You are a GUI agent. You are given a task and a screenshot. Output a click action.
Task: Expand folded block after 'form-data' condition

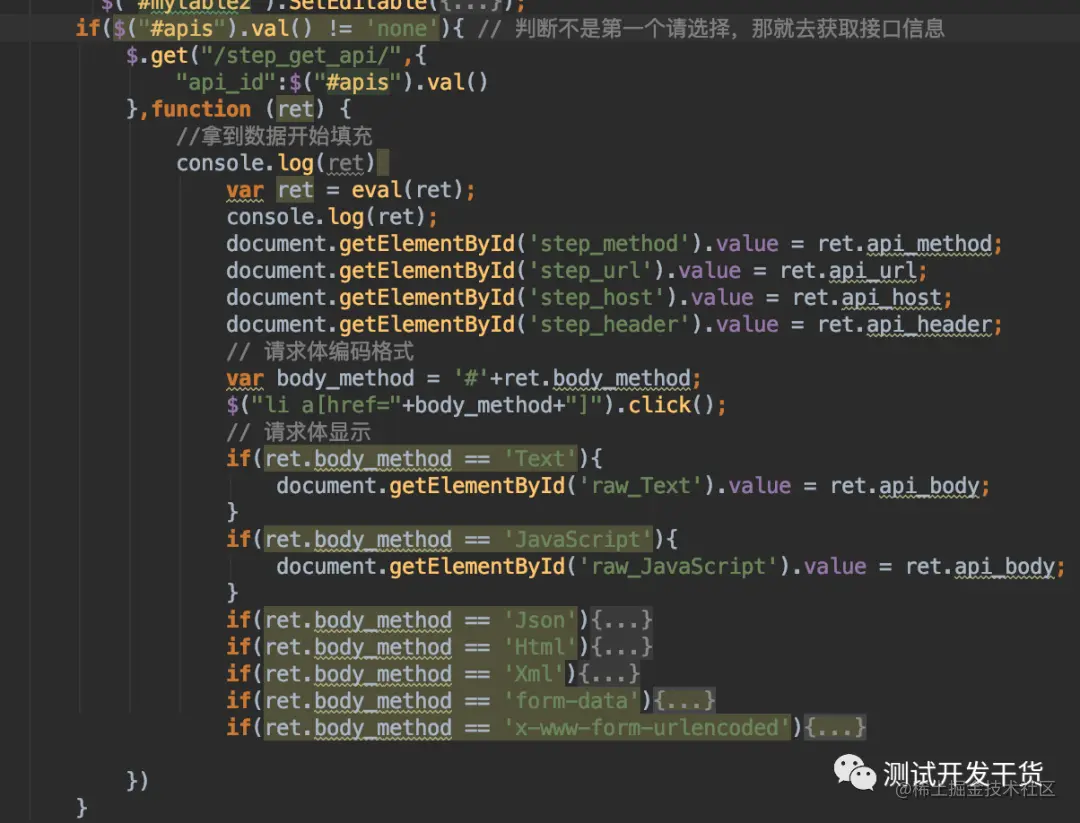[685, 700]
